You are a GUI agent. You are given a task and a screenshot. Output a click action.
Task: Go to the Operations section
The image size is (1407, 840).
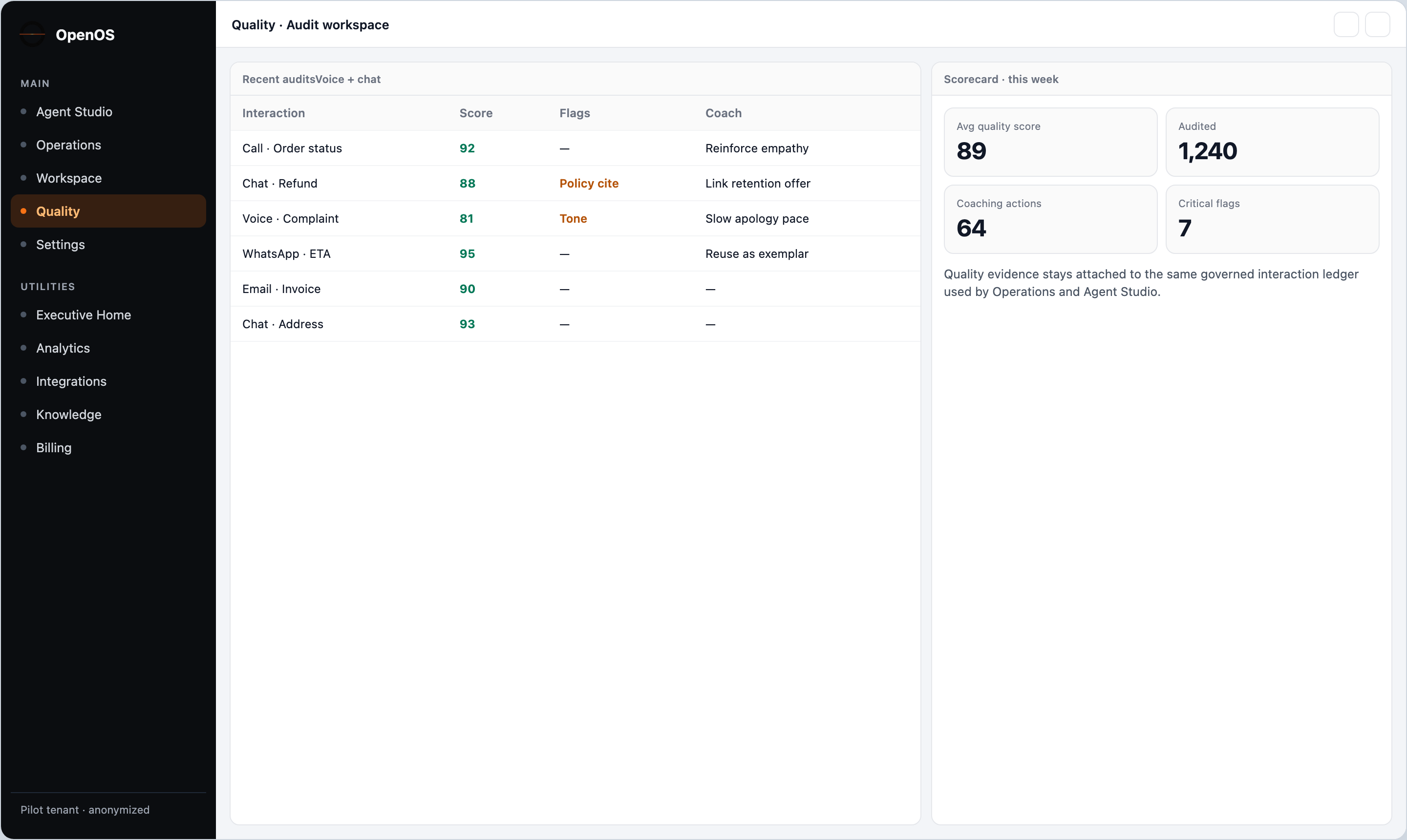[108, 145]
